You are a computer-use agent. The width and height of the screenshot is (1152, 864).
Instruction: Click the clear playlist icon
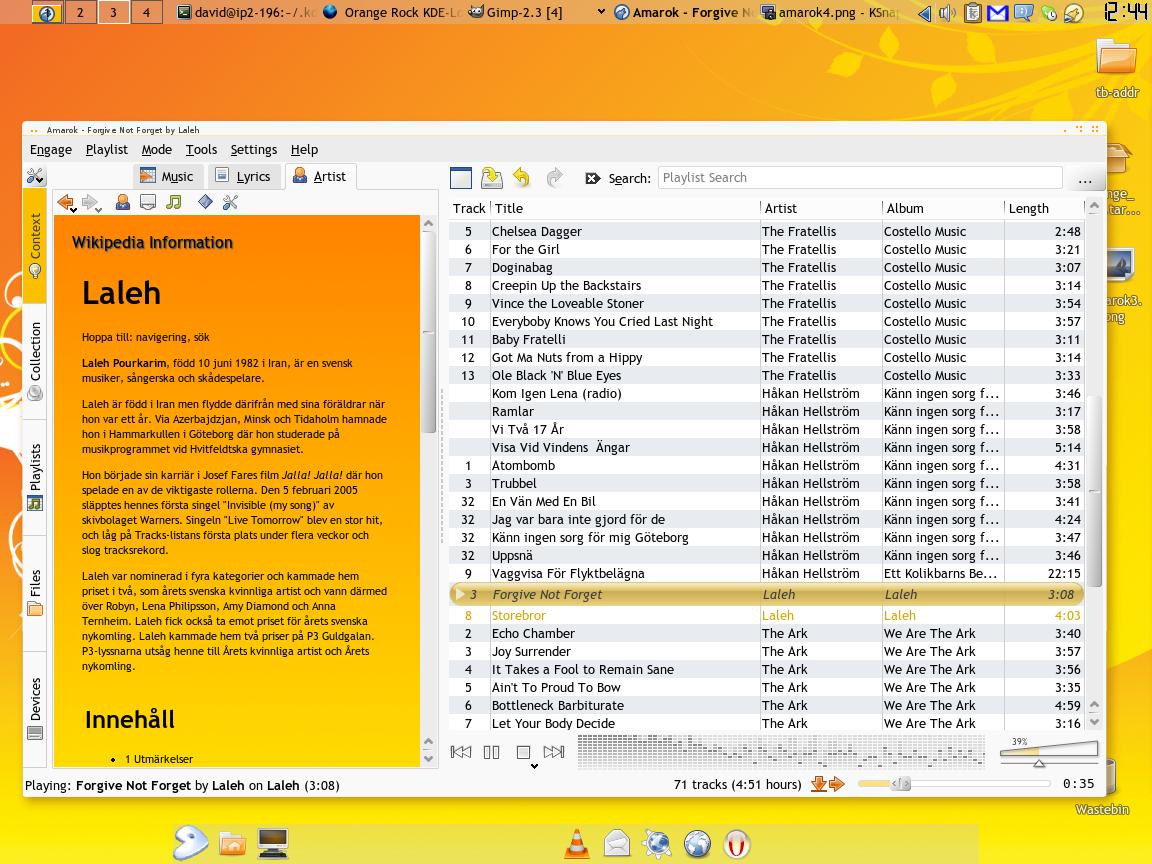461,178
